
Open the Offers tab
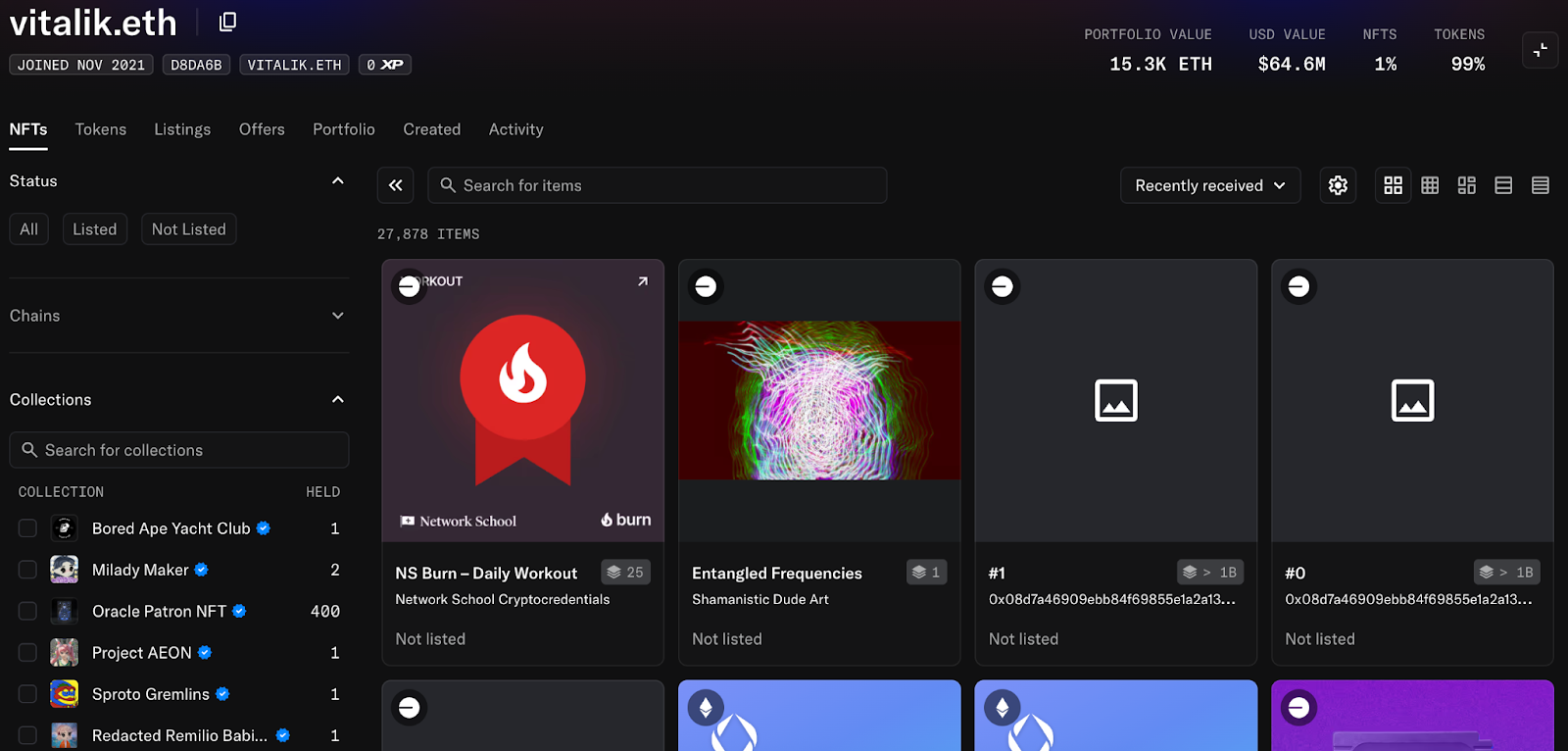(262, 129)
